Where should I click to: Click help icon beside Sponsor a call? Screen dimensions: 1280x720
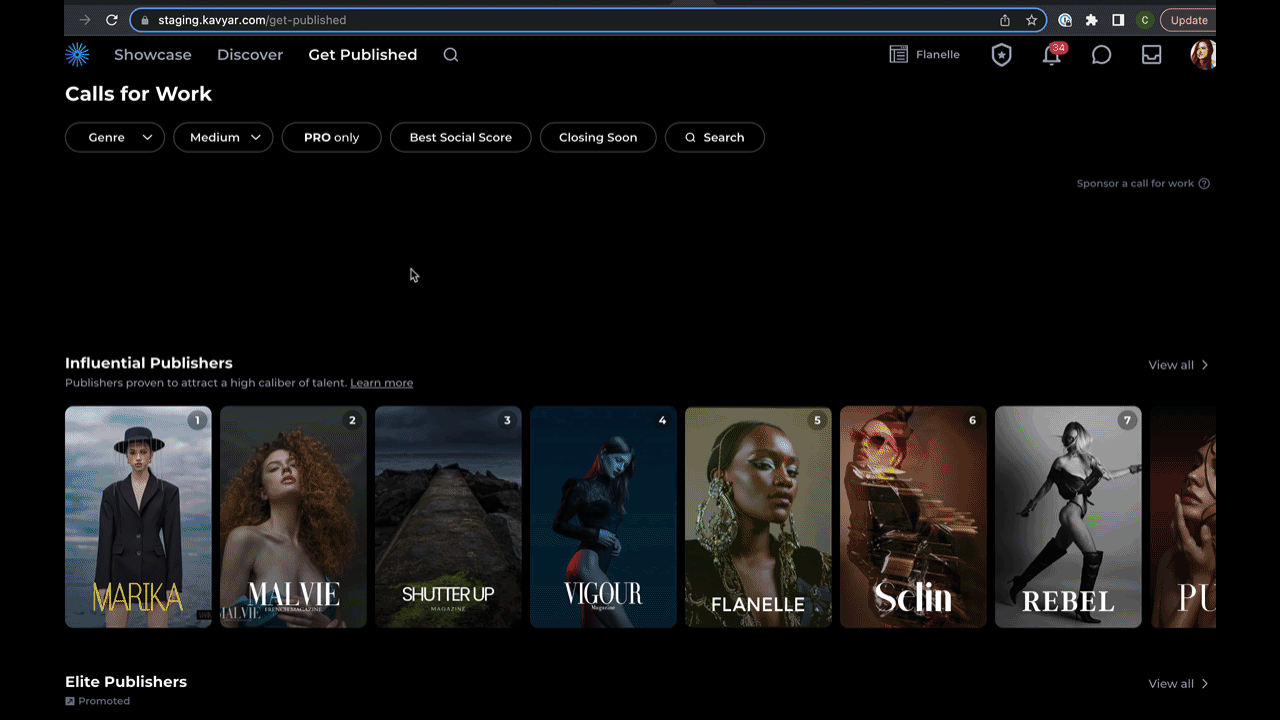pyautogui.click(x=1204, y=183)
